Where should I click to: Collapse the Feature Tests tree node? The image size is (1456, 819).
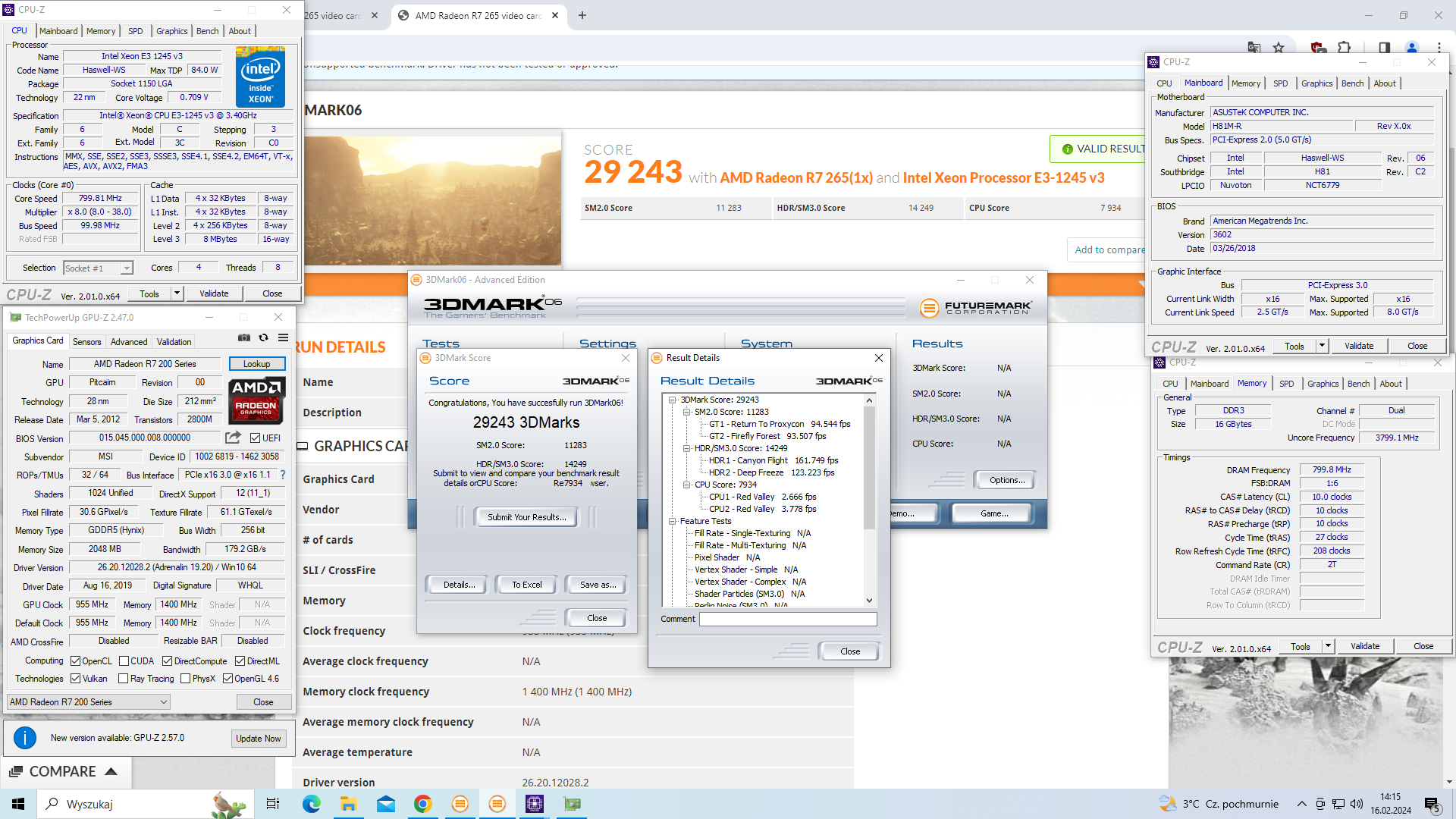[672, 521]
